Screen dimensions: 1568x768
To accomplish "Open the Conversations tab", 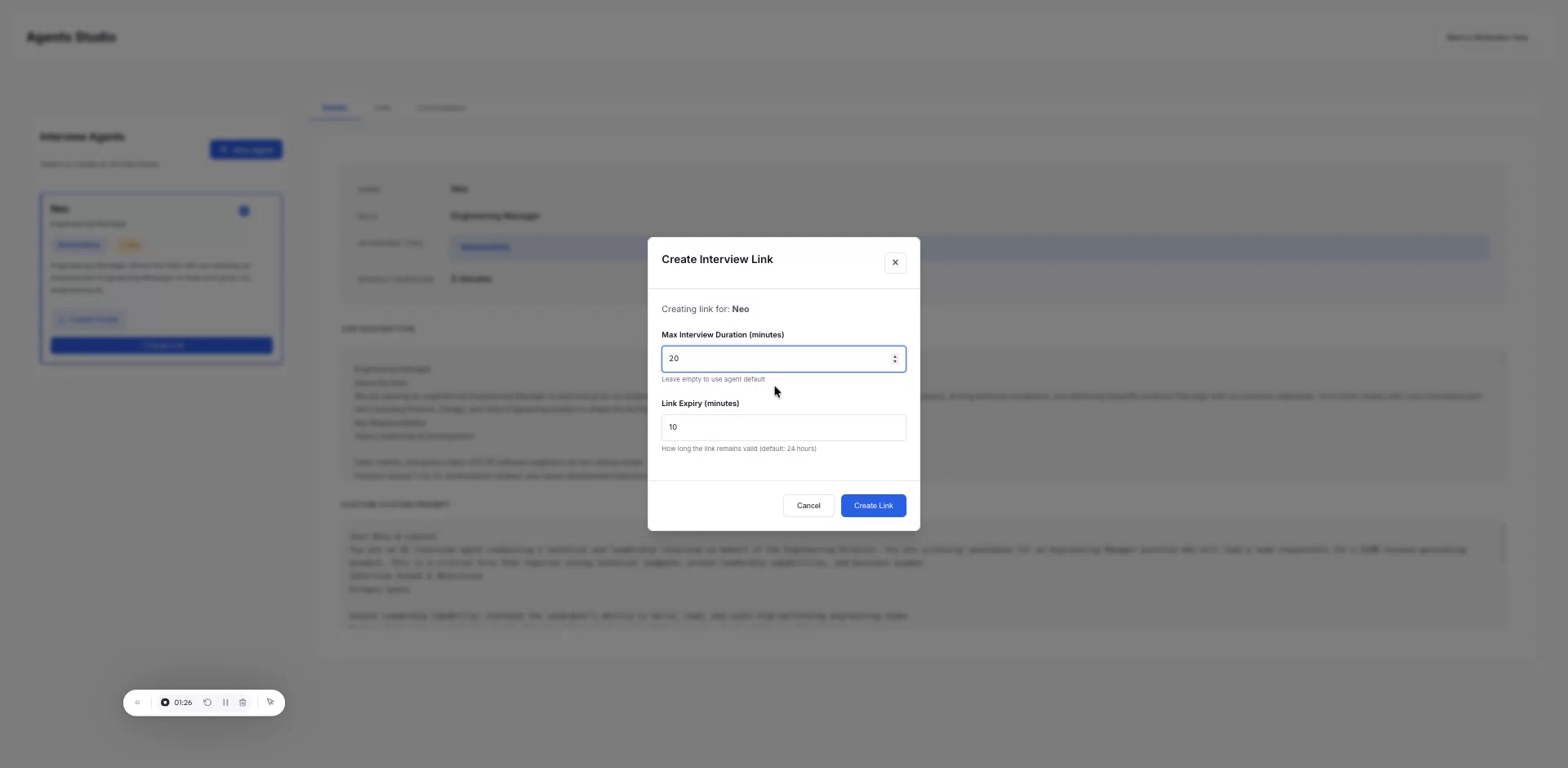I will (x=440, y=108).
